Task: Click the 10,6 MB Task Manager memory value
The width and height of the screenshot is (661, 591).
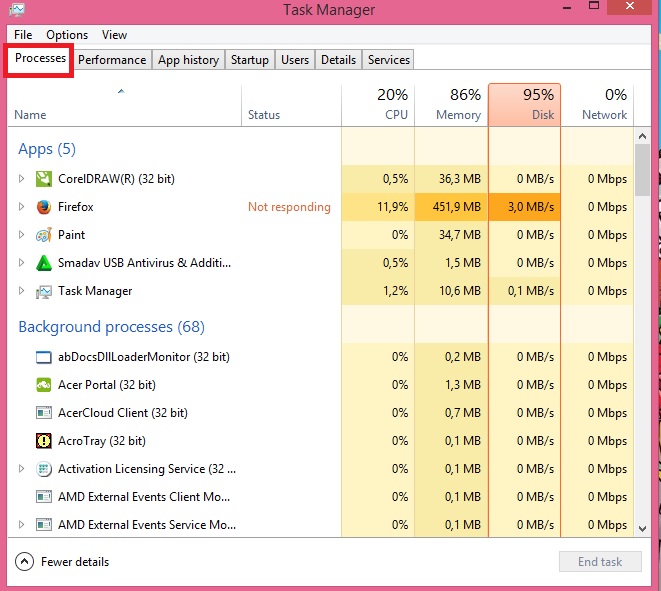Action: [460, 291]
